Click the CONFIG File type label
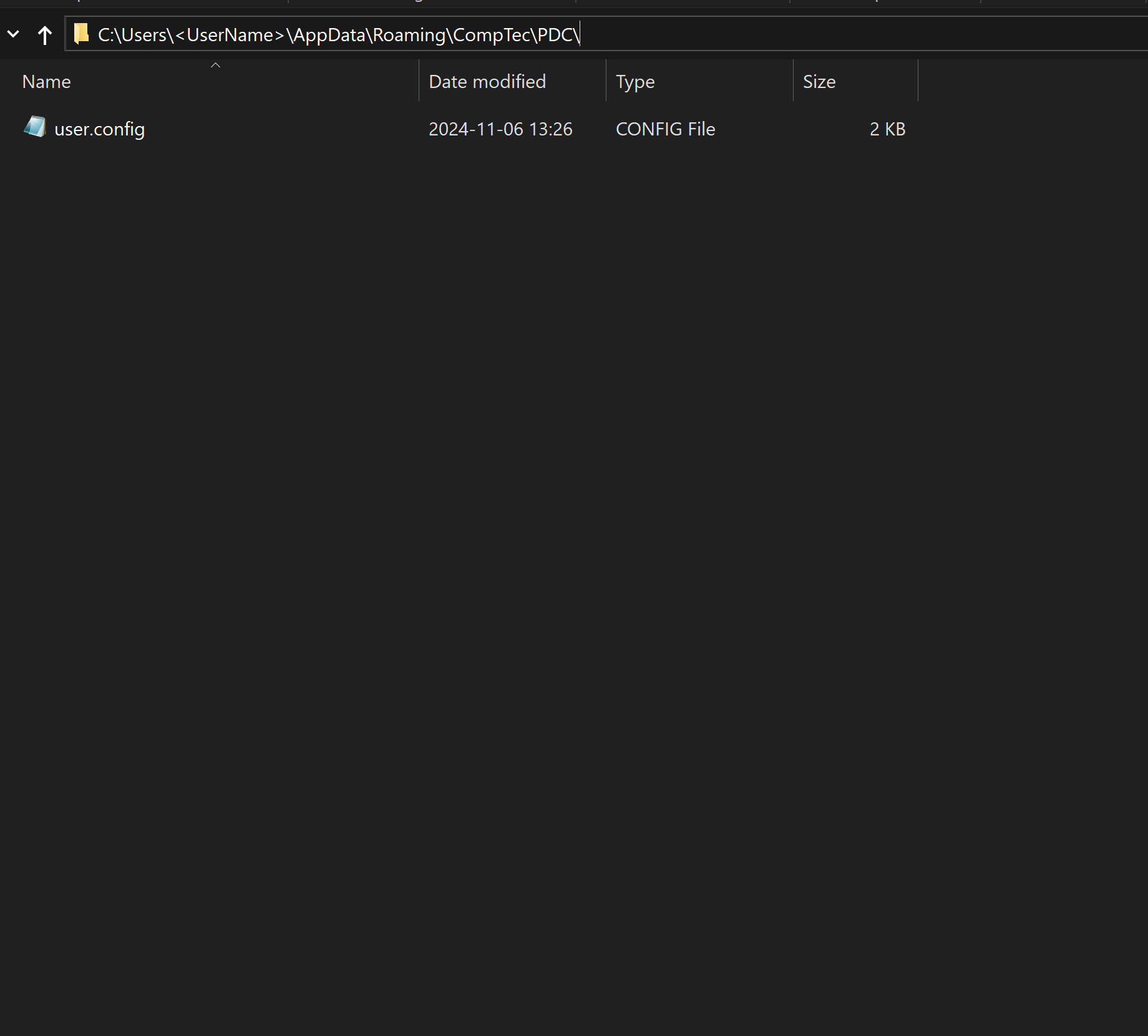Image resolution: width=1148 pixels, height=1036 pixels. (665, 129)
